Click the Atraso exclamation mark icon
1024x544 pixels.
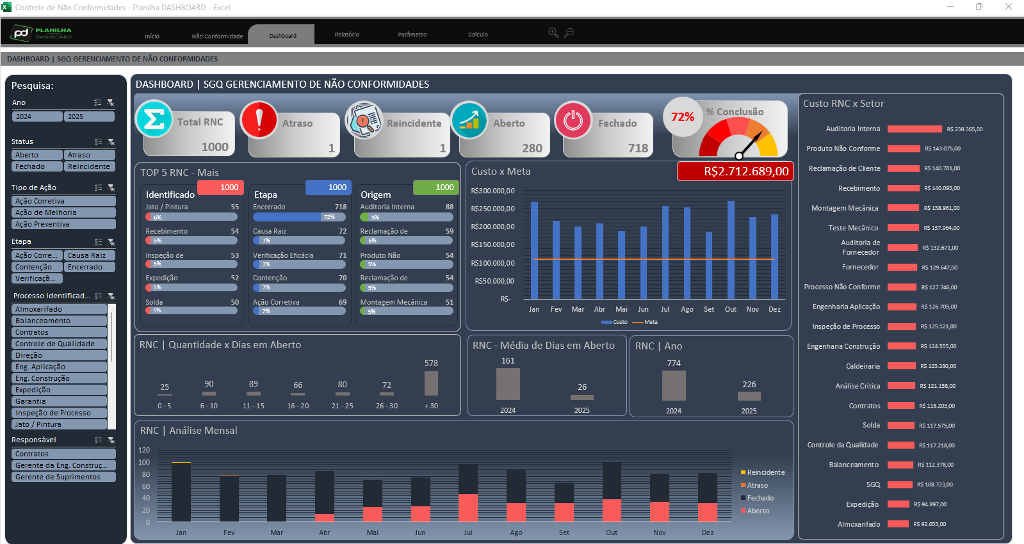click(260, 120)
